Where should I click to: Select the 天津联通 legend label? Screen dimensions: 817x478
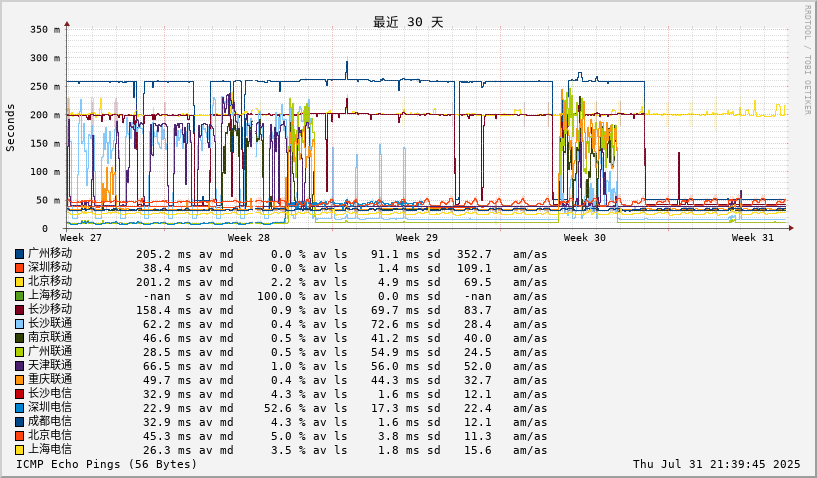tap(50, 366)
